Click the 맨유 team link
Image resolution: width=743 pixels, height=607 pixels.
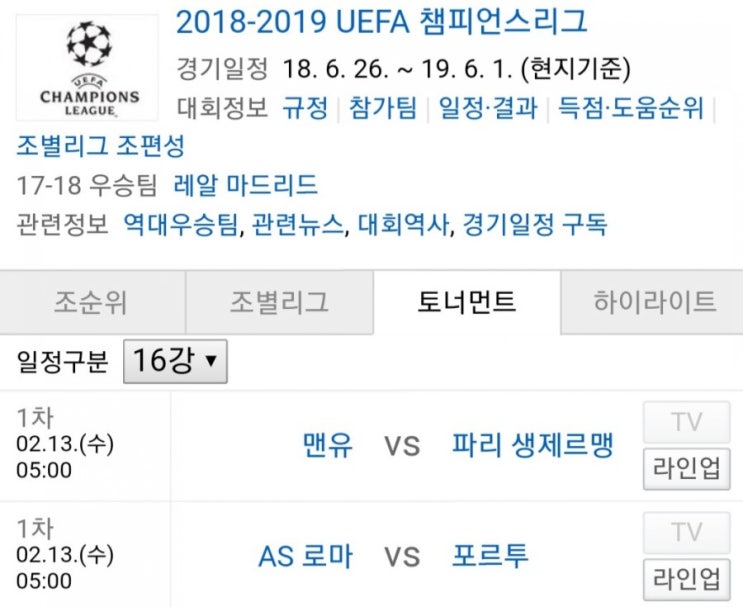click(x=327, y=445)
